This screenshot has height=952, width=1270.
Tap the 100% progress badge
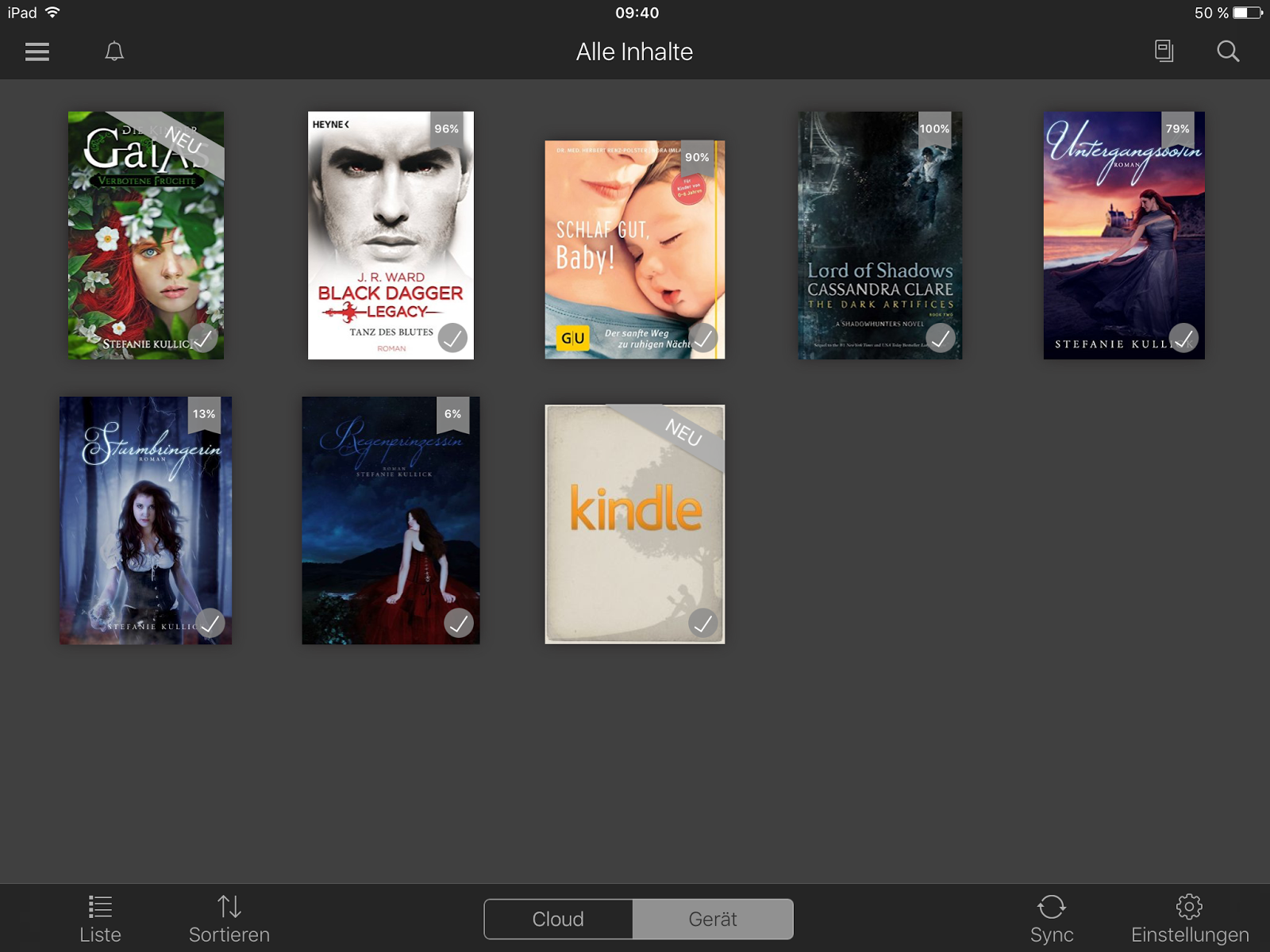click(x=934, y=129)
